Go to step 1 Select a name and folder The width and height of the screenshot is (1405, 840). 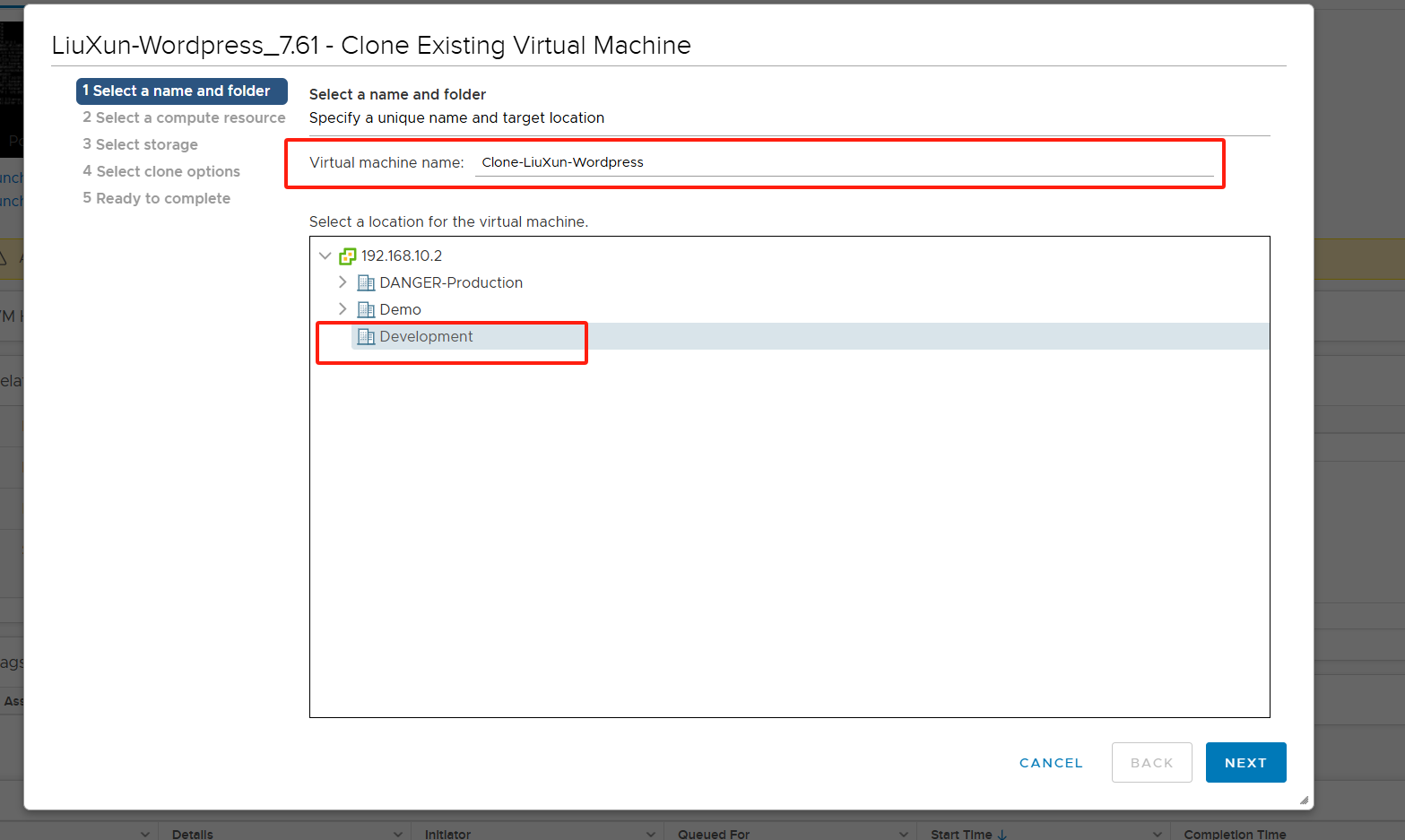[x=181, y=91]
